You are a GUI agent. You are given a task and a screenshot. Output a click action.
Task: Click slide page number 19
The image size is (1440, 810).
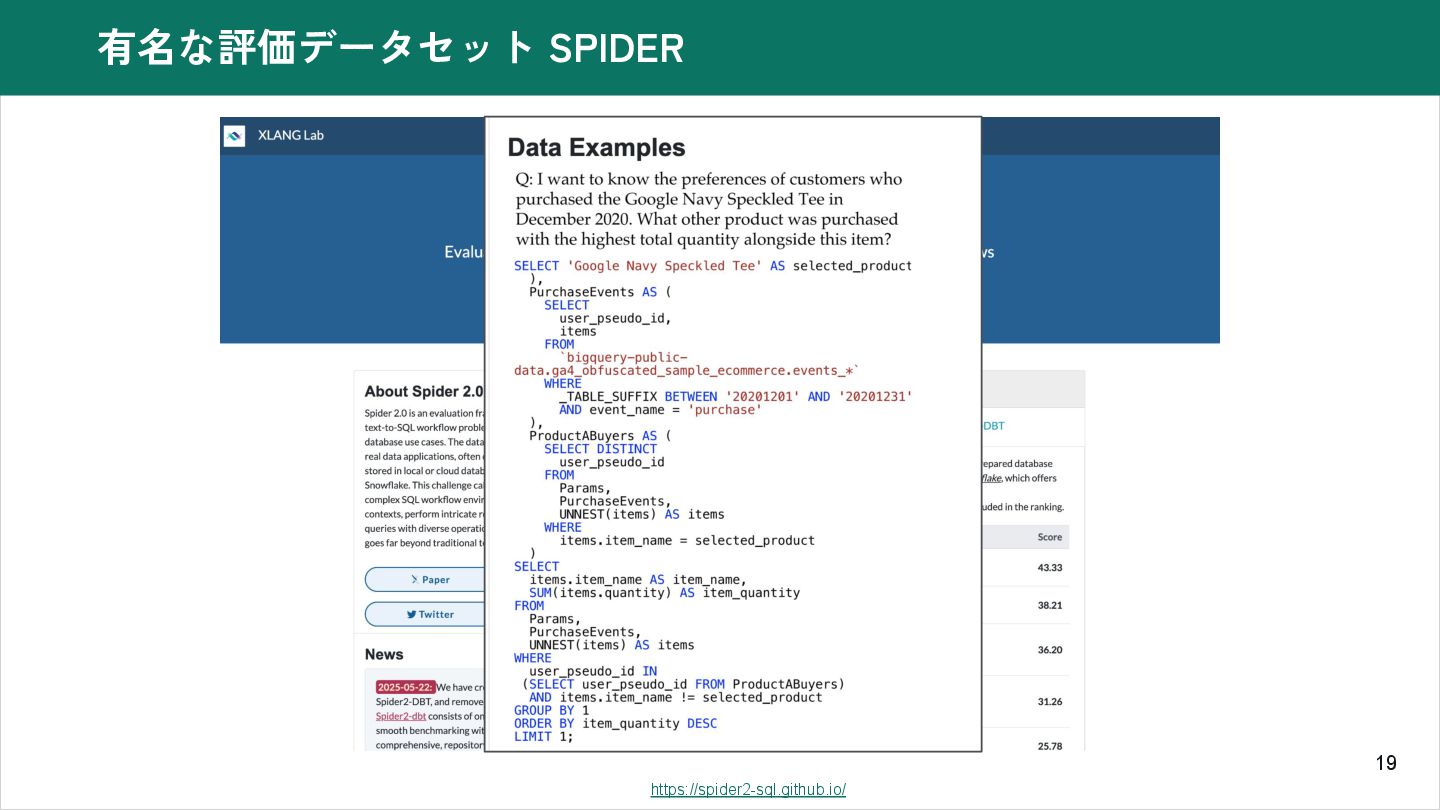(1386, 764)
